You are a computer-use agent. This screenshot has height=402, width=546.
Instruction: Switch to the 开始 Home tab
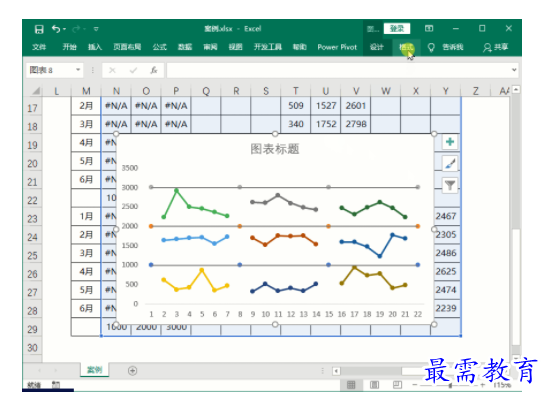(x=69, y=47)
